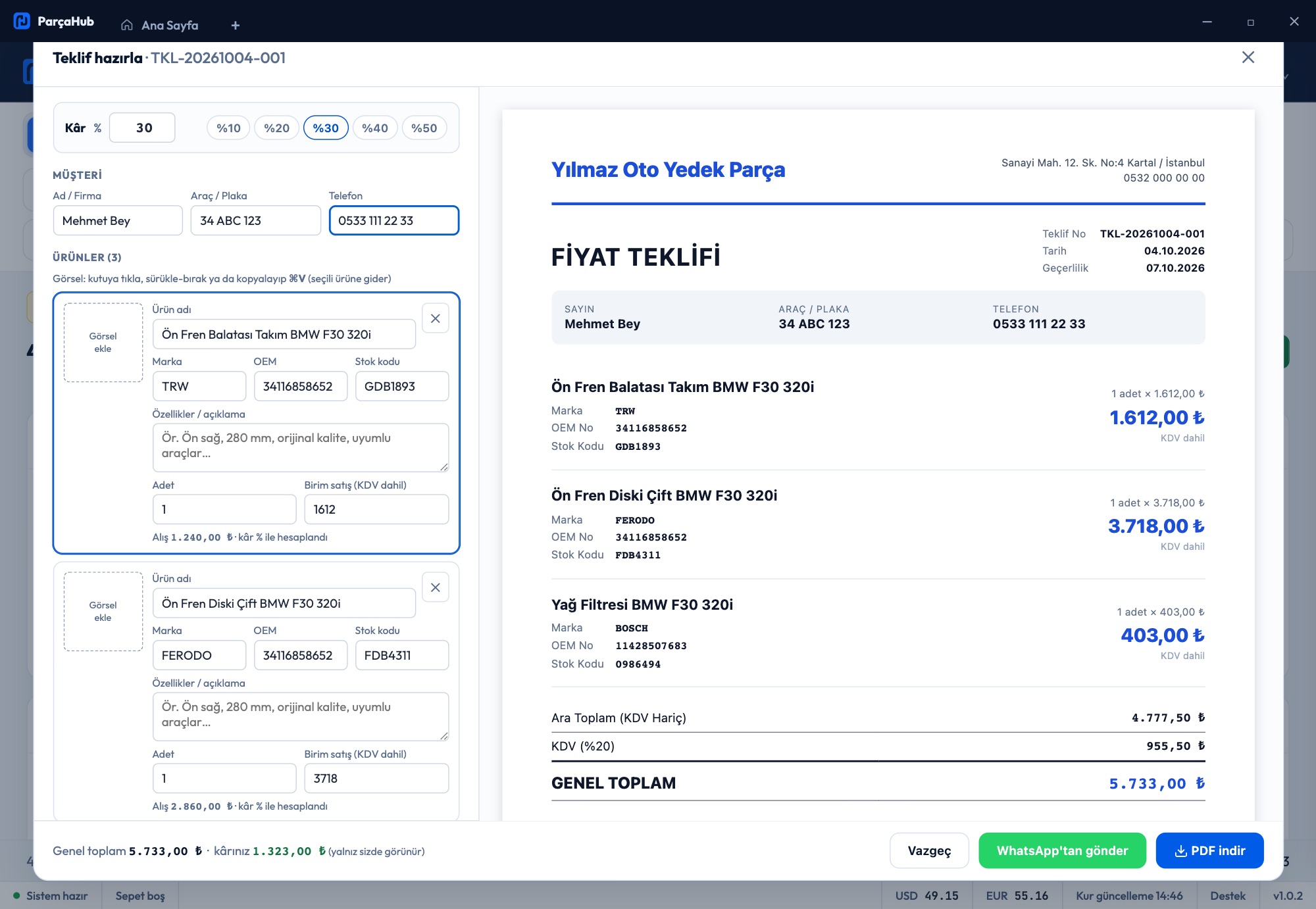The height and width of the screenshot is (909, 1316).
Task: Click the Vazgeç button
Action: [929, 850]
